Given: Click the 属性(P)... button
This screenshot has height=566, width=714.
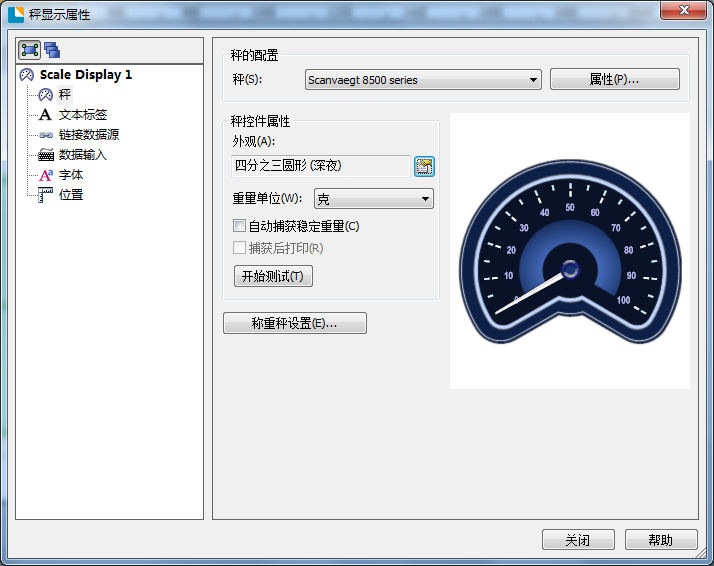Looking at the screenshot, I should tap(614, 80).
